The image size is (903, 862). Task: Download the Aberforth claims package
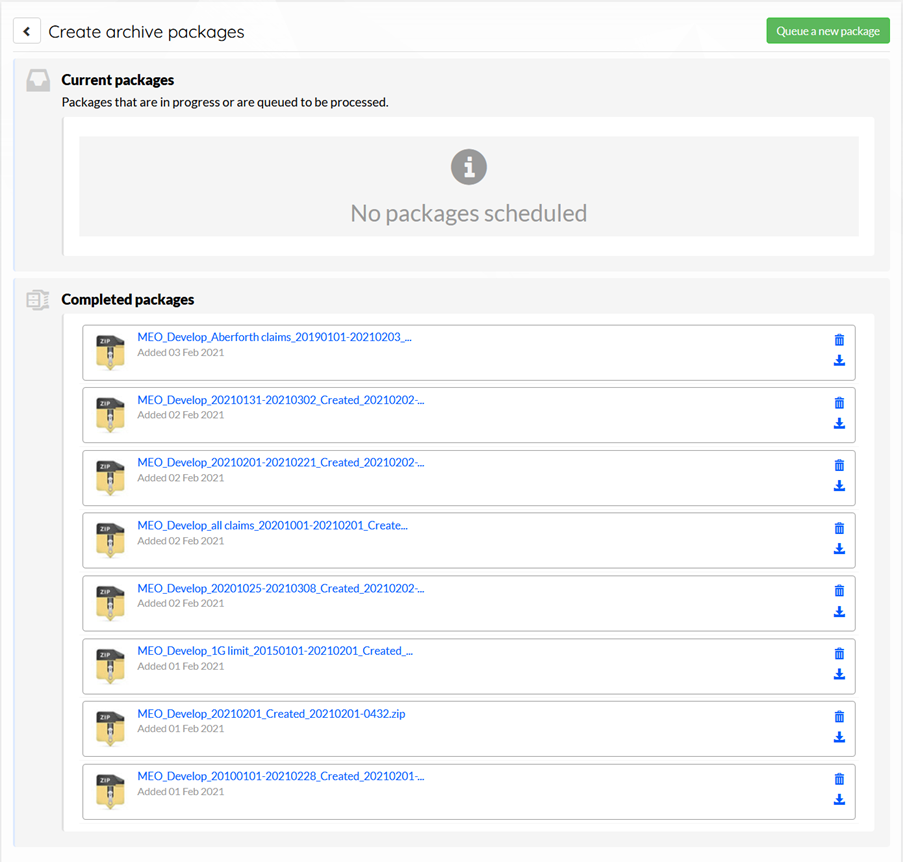pos(839,360)
